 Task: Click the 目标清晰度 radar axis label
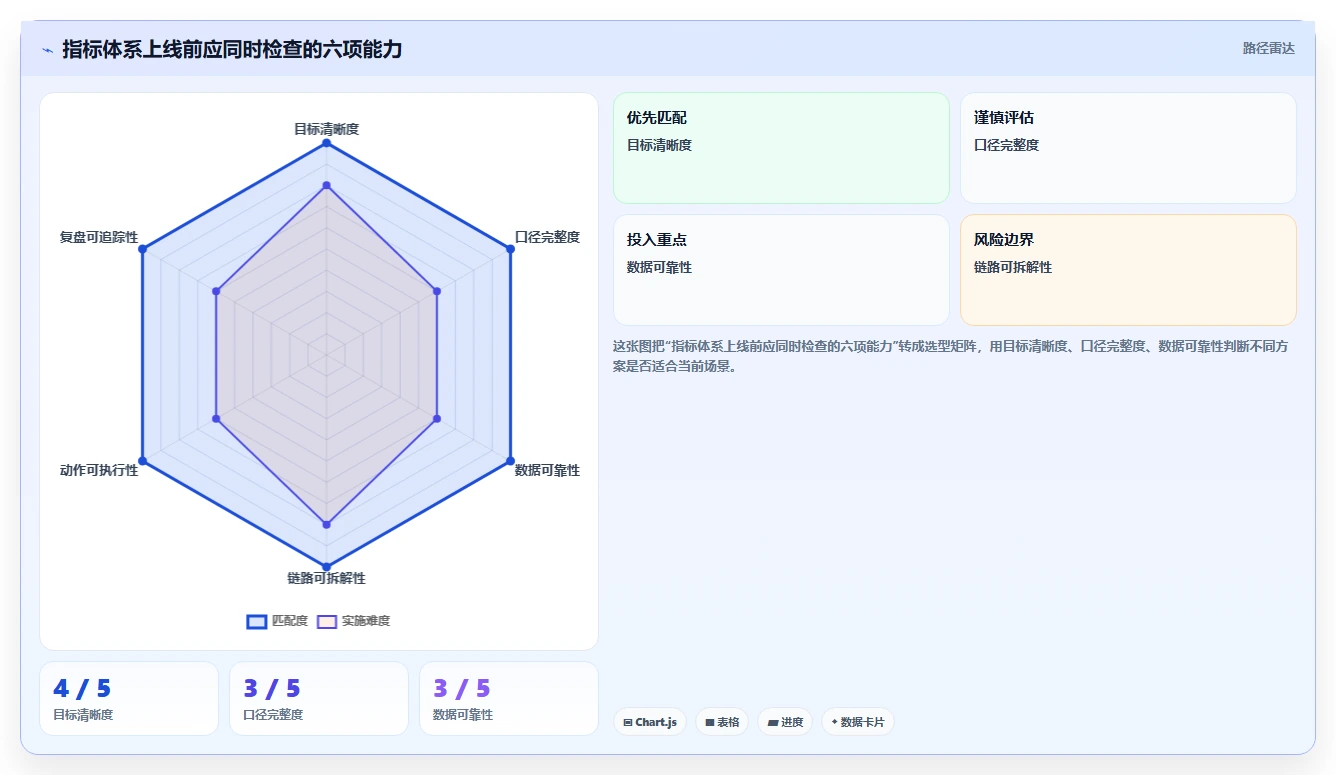click(326, 129)
